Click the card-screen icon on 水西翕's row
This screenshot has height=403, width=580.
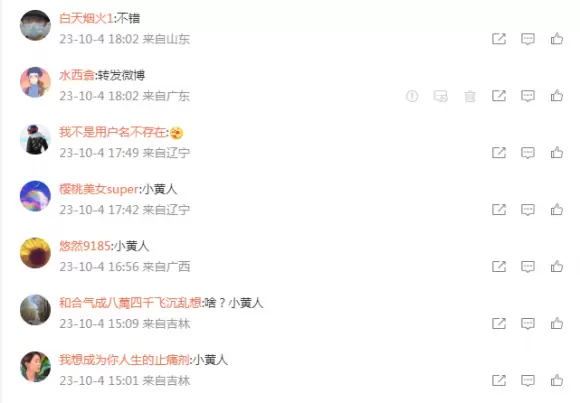[441, 96]
